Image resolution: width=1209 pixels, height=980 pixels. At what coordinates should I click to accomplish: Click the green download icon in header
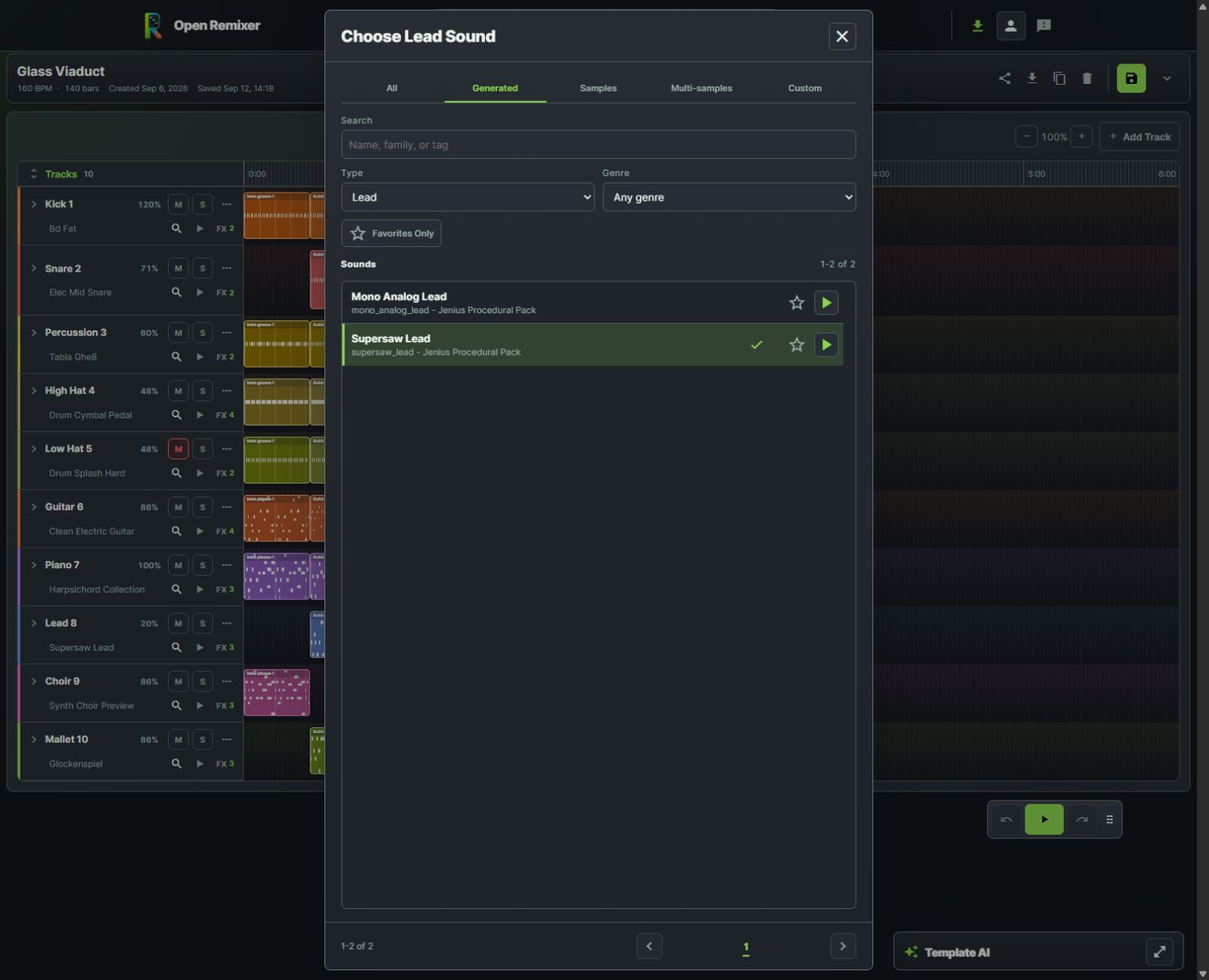click(x=977, y=26)
